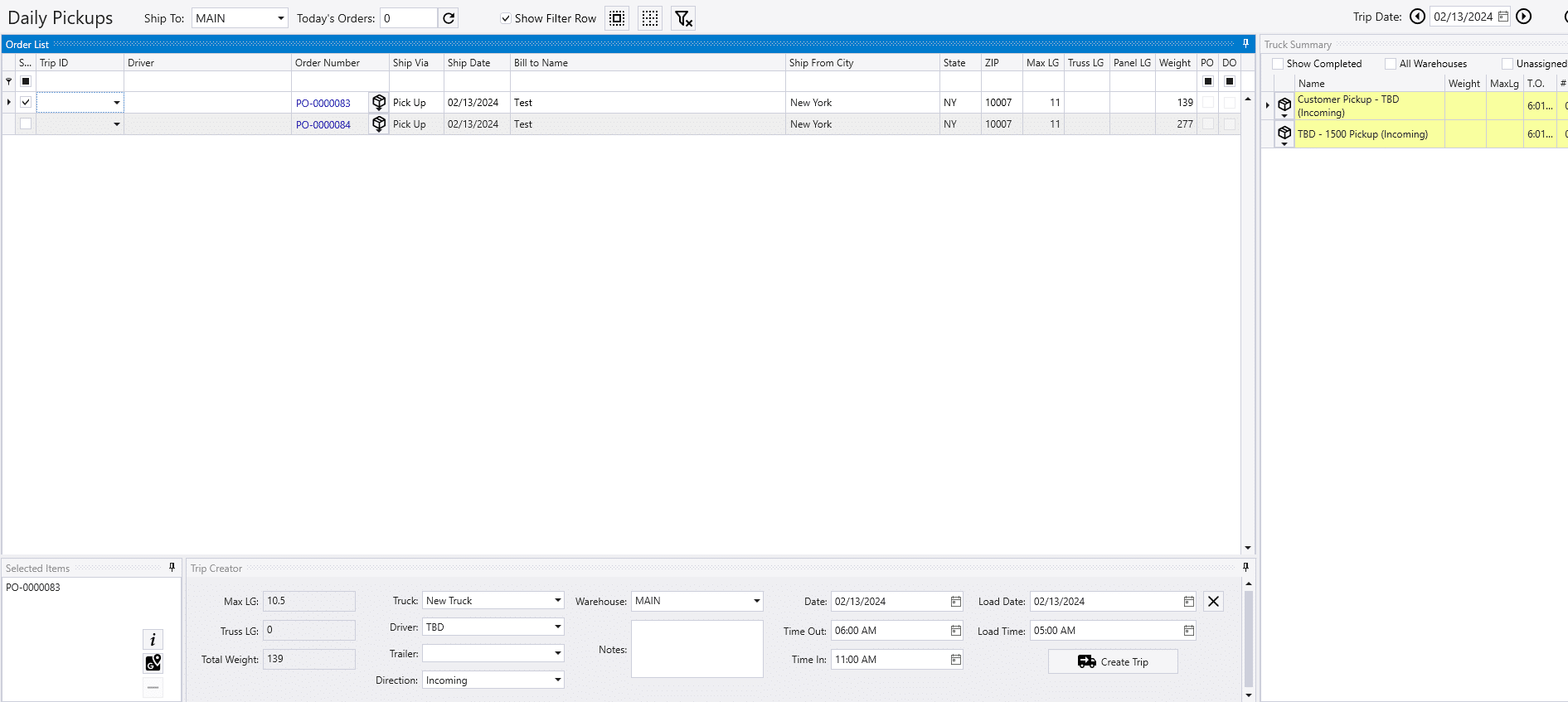Click the info icon in Selected Items
Screen dimensions: 1568x702
coord(153,640)
